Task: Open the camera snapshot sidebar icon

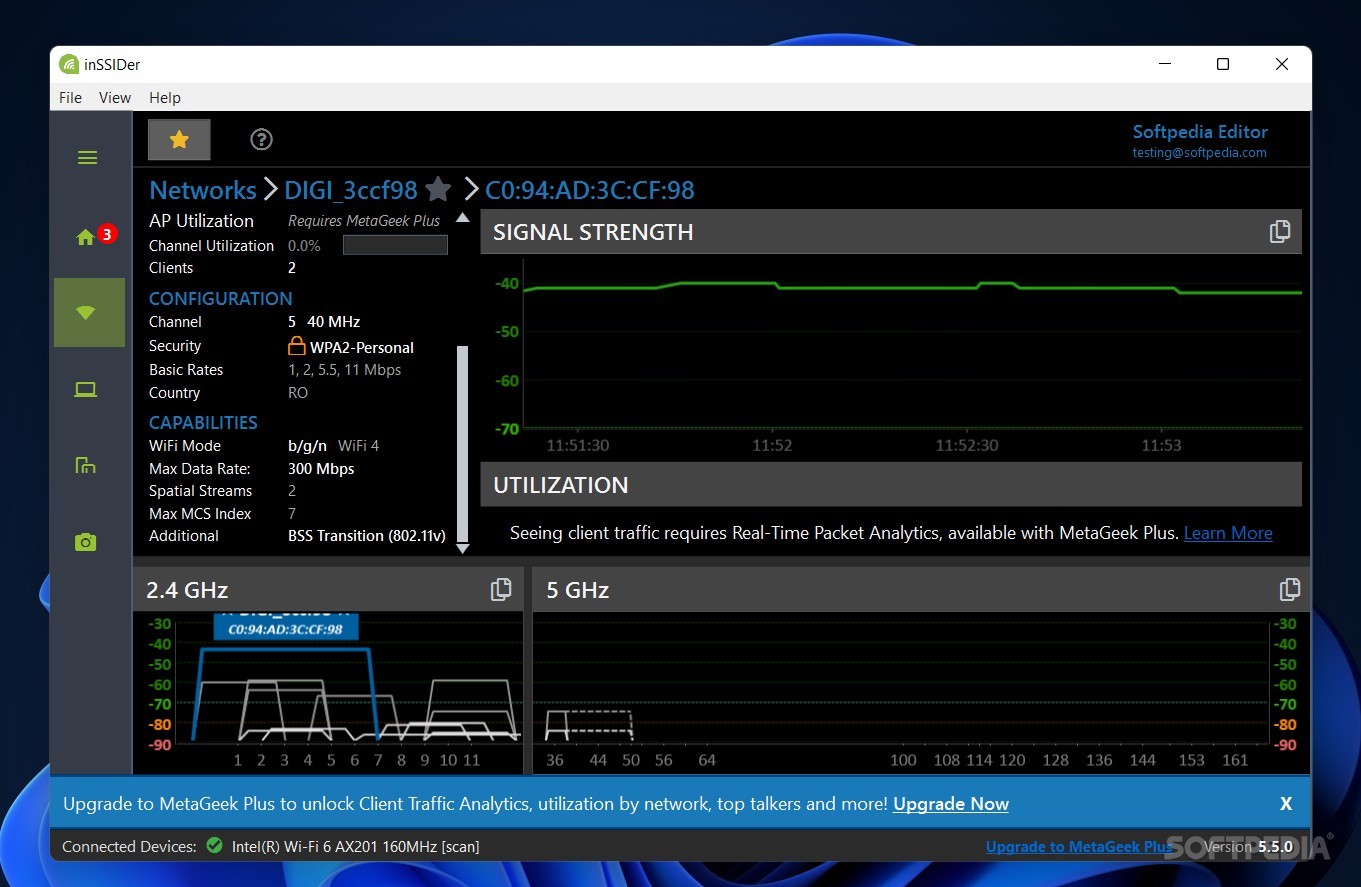Action: point(86,542)
